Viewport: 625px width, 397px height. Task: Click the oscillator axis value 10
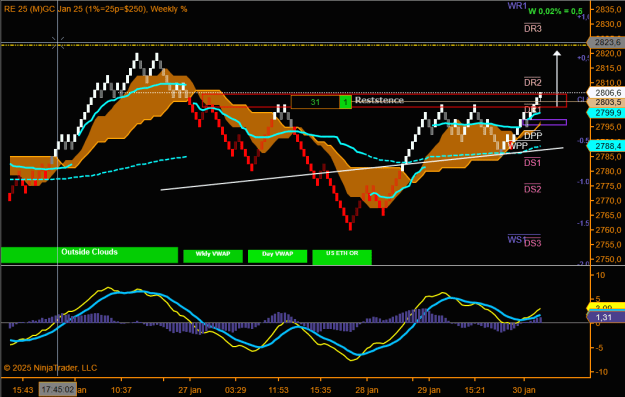(x=600, y=275)
